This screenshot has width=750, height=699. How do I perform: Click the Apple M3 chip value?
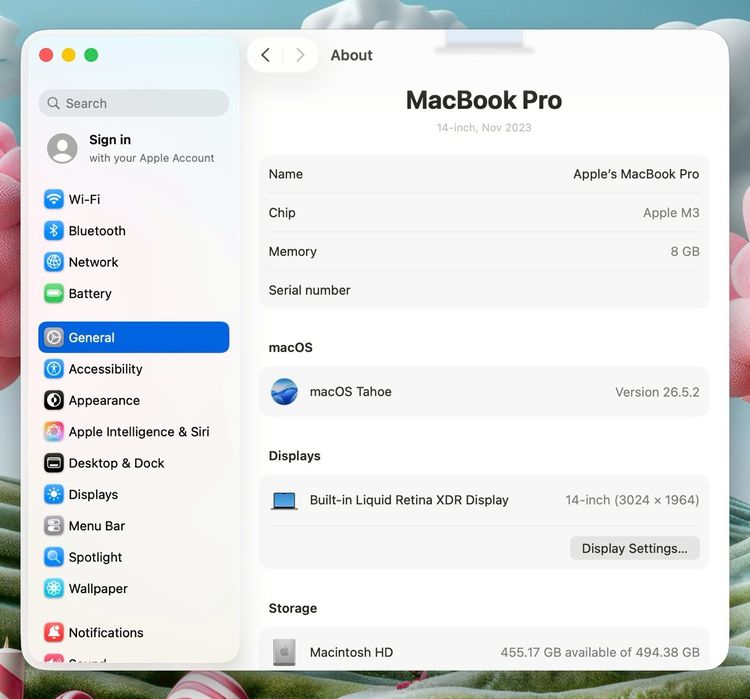[x=671, y=213]
